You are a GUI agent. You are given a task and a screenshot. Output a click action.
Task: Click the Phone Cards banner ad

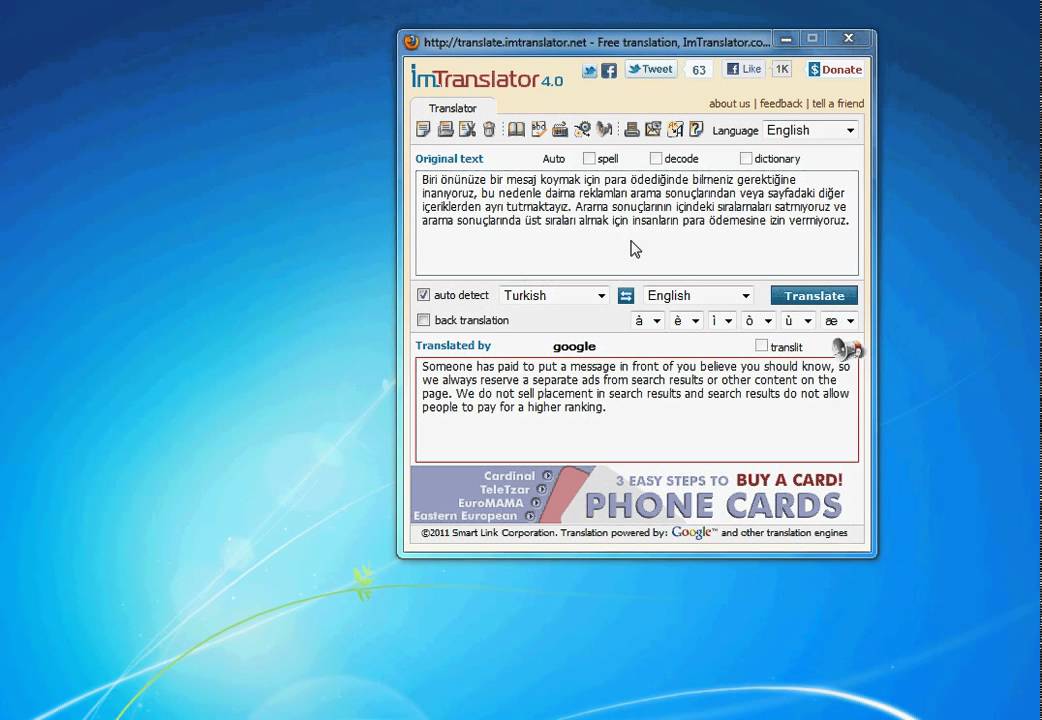637,494
